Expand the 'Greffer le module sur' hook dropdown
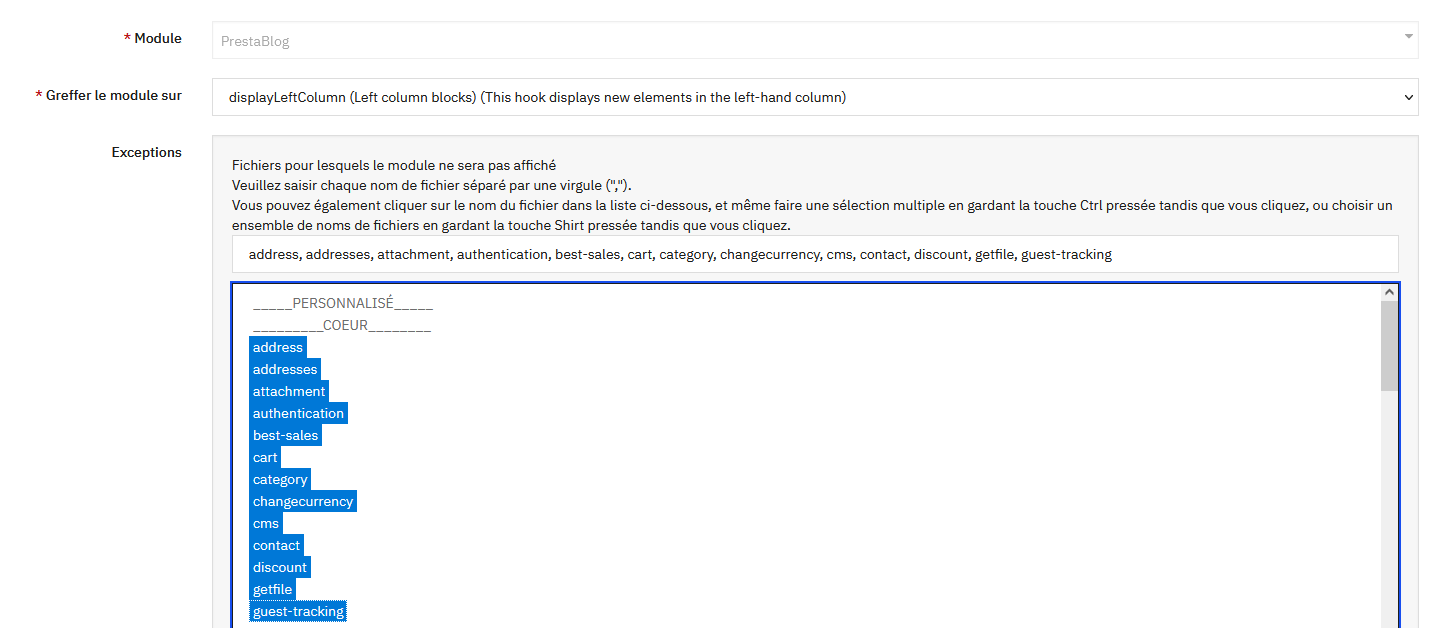The width and height of the screenshot is (1429, 628). (814, 97)
